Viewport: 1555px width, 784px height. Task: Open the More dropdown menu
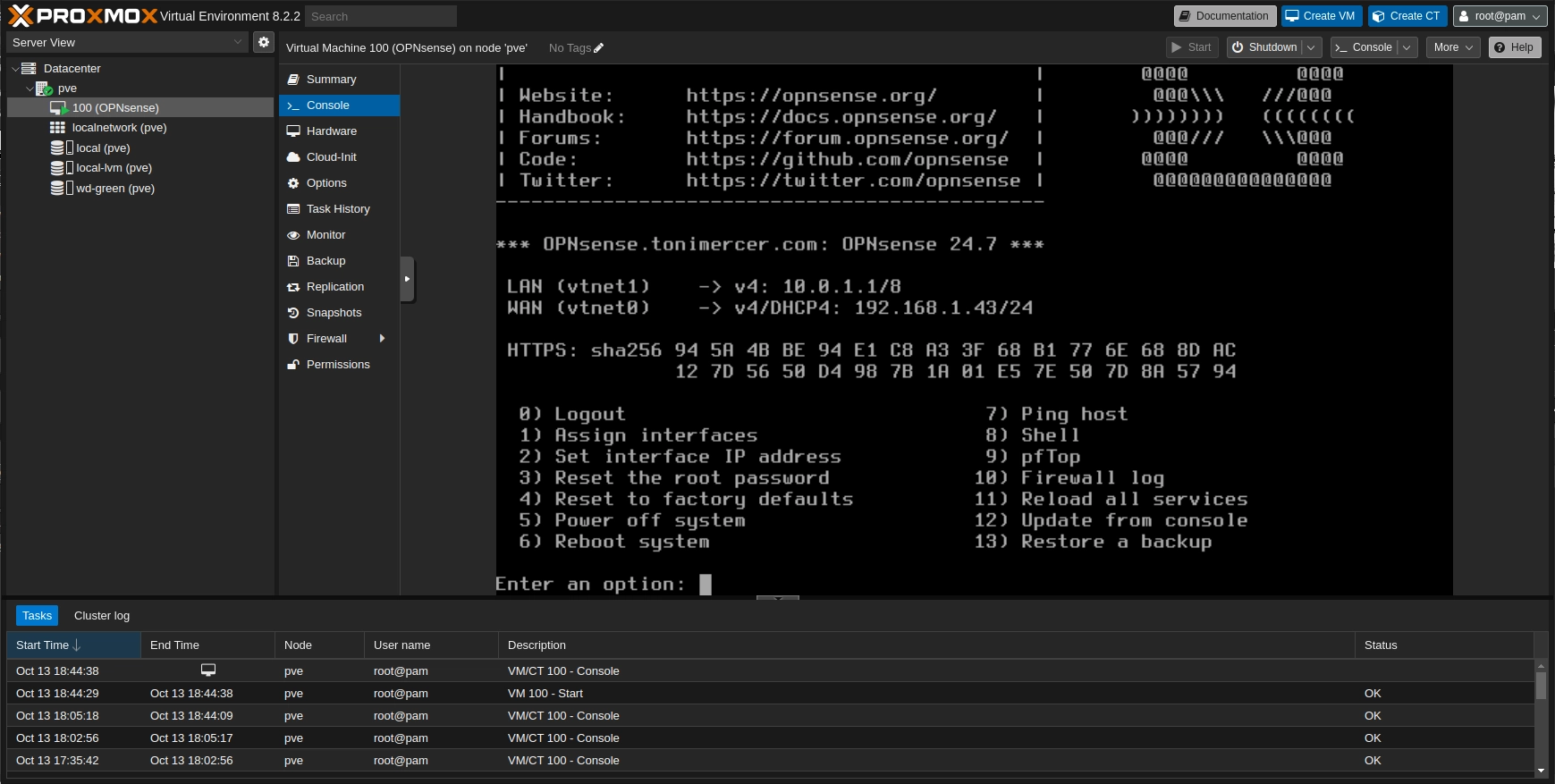(1453, 47)
